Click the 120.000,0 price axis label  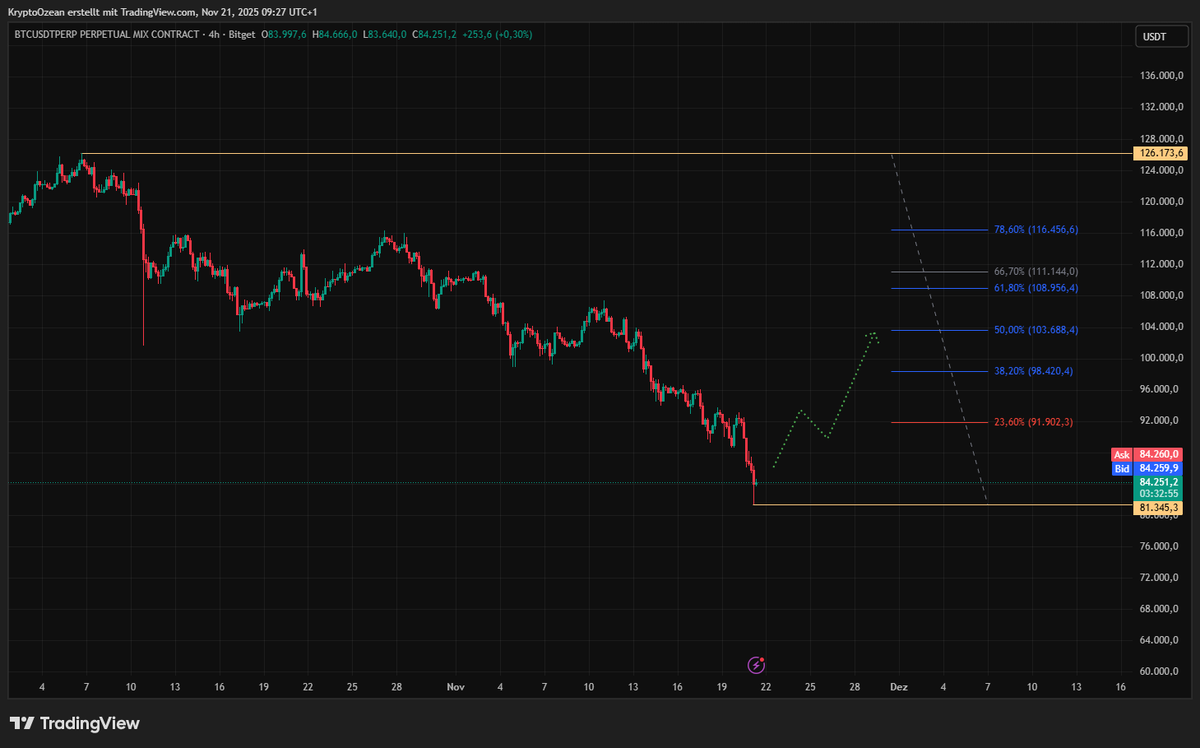point(1161,201)
